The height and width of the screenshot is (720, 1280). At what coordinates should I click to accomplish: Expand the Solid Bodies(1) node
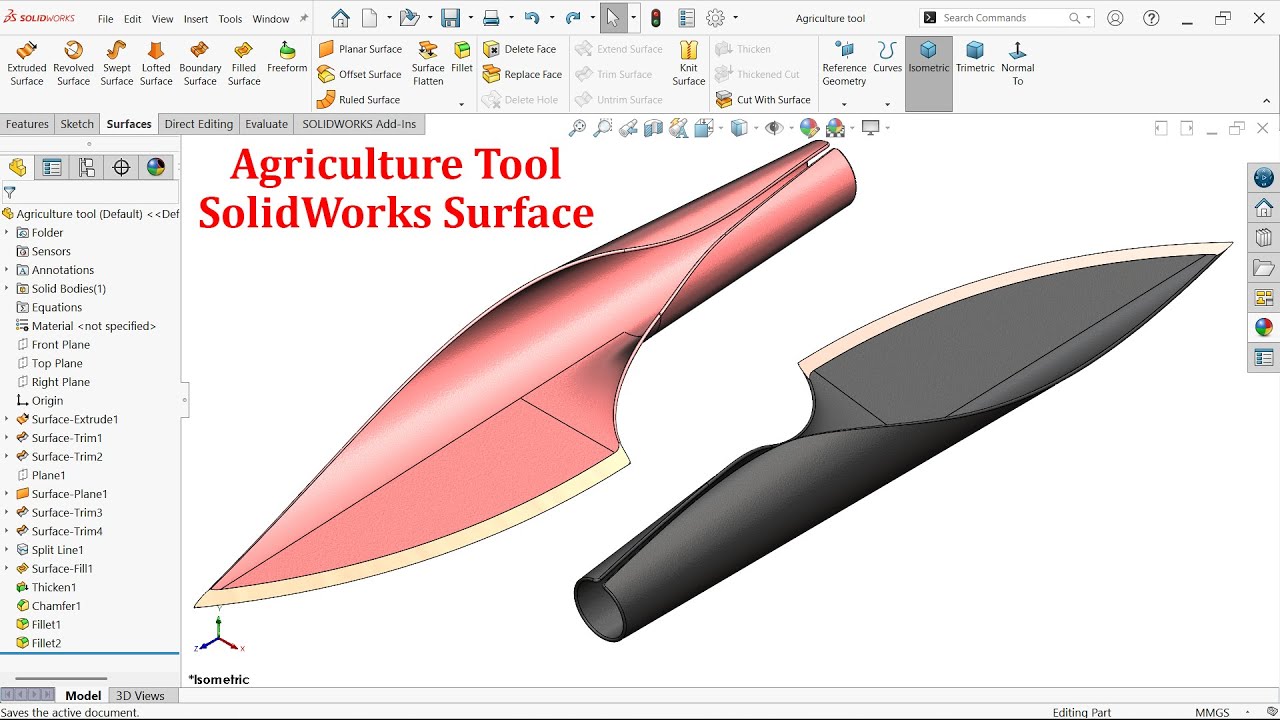[x=7, y=289]
